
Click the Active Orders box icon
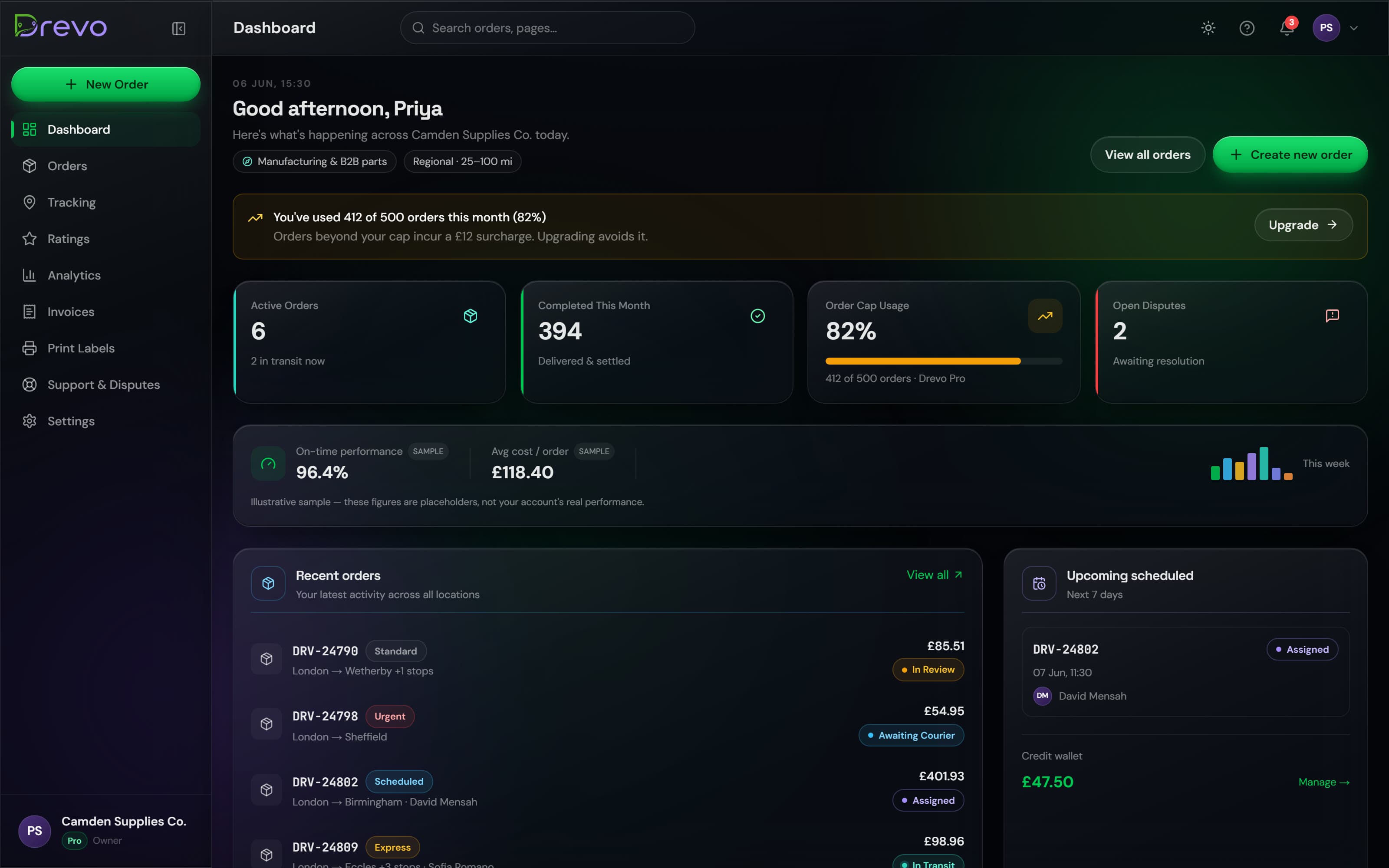coord(471,316)
